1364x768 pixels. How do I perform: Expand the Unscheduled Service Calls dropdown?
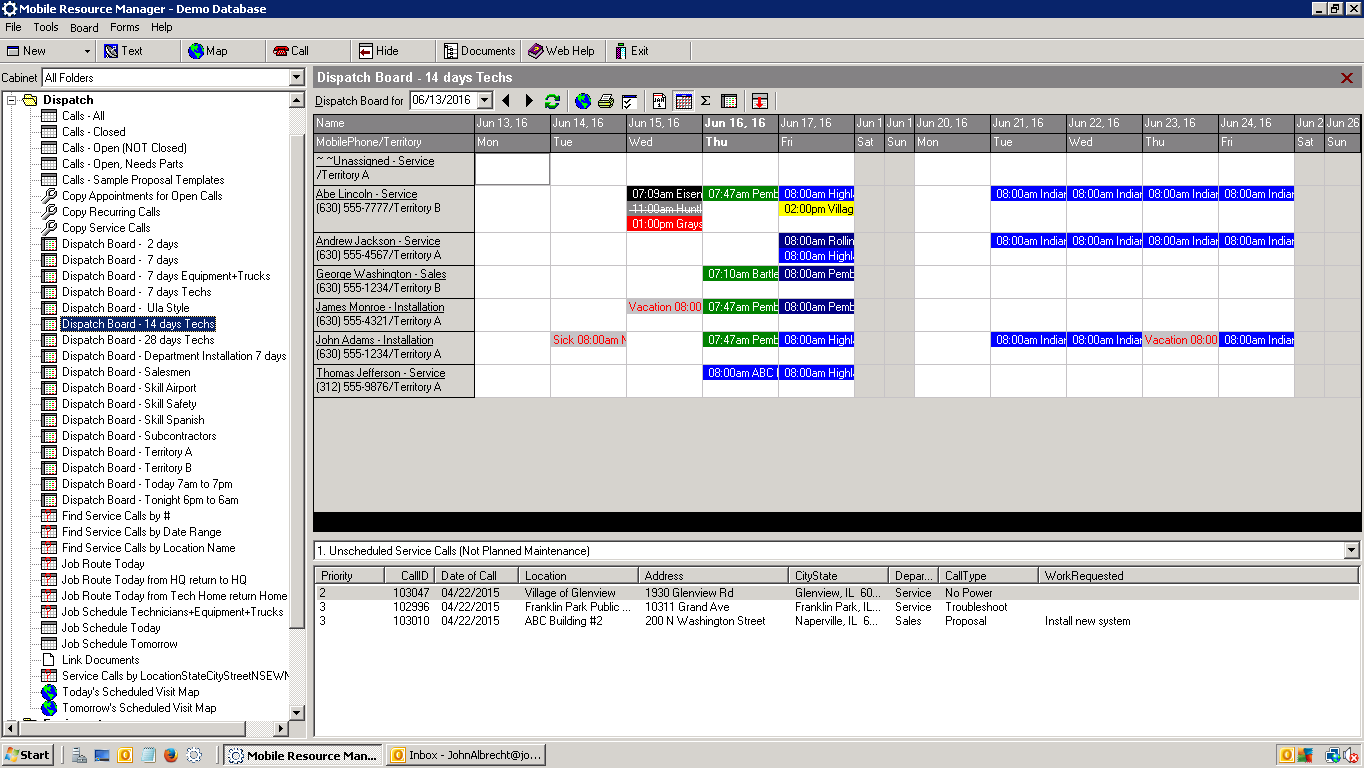tap(1352, 551)
